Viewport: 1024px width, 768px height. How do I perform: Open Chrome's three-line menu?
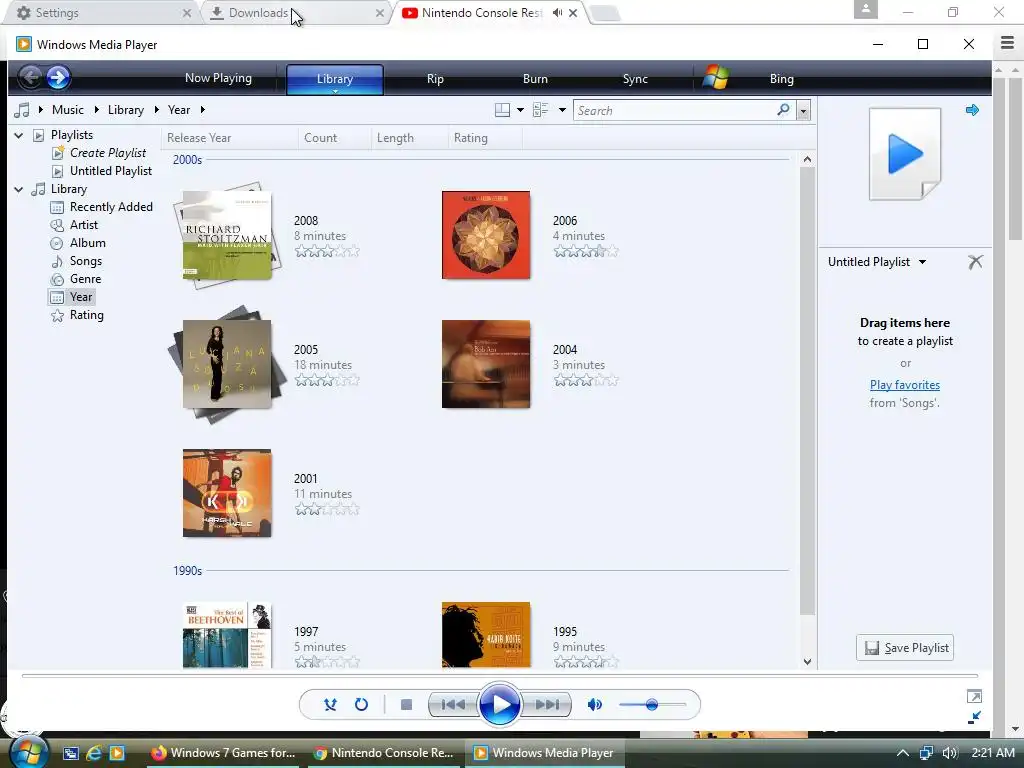[1007, 43]
